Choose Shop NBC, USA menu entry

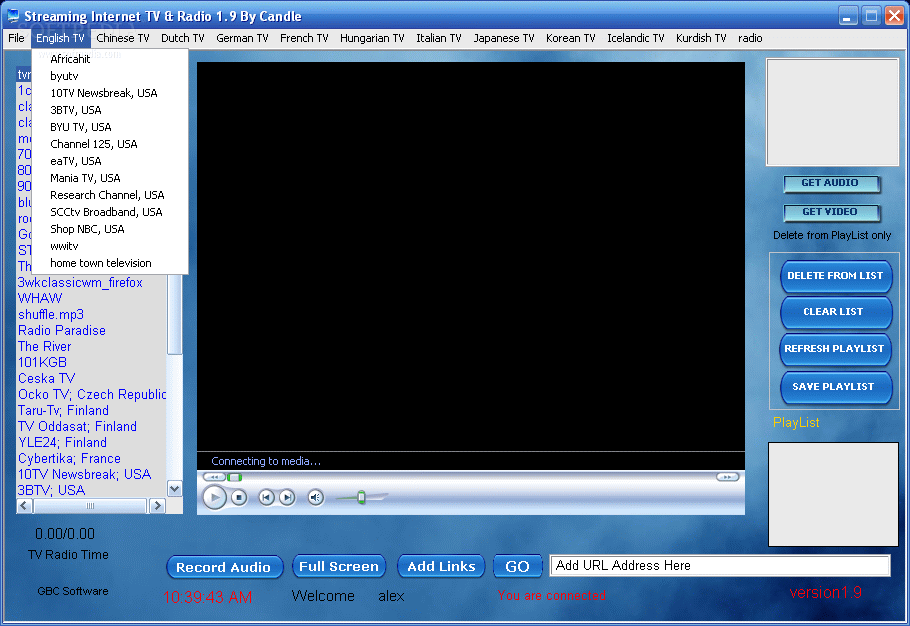[110, 229]
